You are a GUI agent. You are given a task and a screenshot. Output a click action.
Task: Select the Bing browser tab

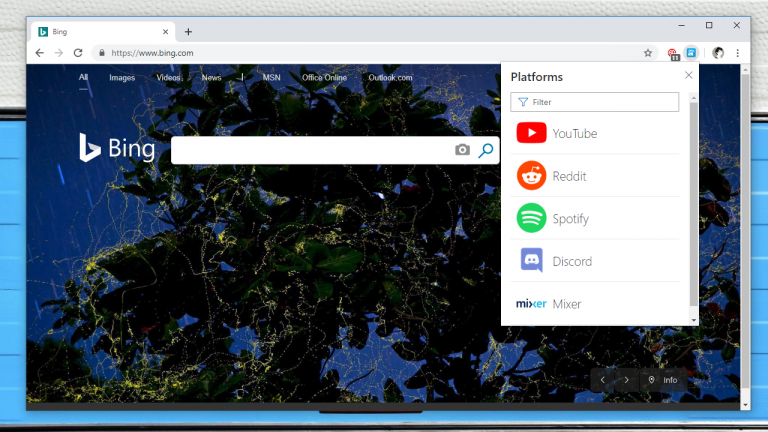tap(102, 32)
